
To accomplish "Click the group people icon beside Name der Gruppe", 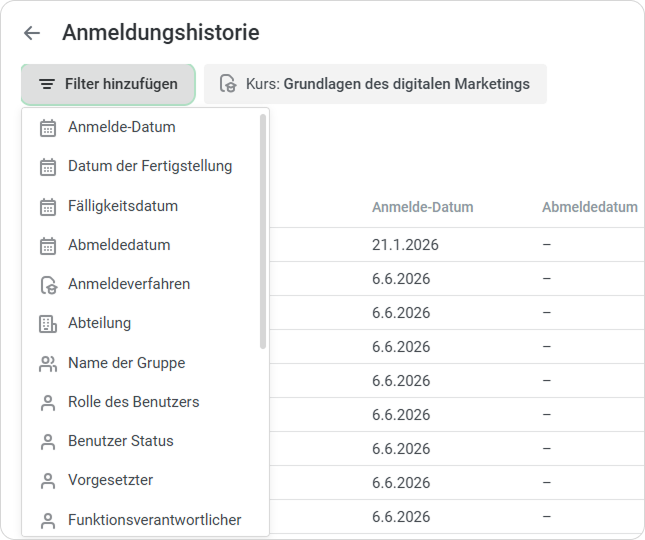I will click(x=48, y=364).
